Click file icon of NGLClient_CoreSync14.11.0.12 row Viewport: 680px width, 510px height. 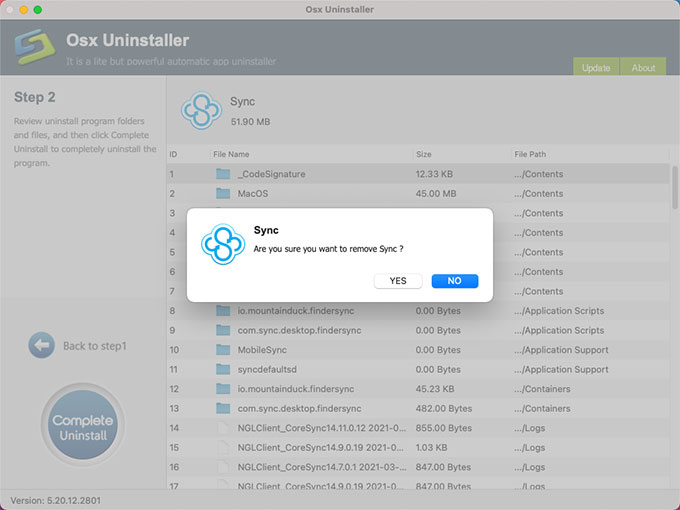point(223,428)
